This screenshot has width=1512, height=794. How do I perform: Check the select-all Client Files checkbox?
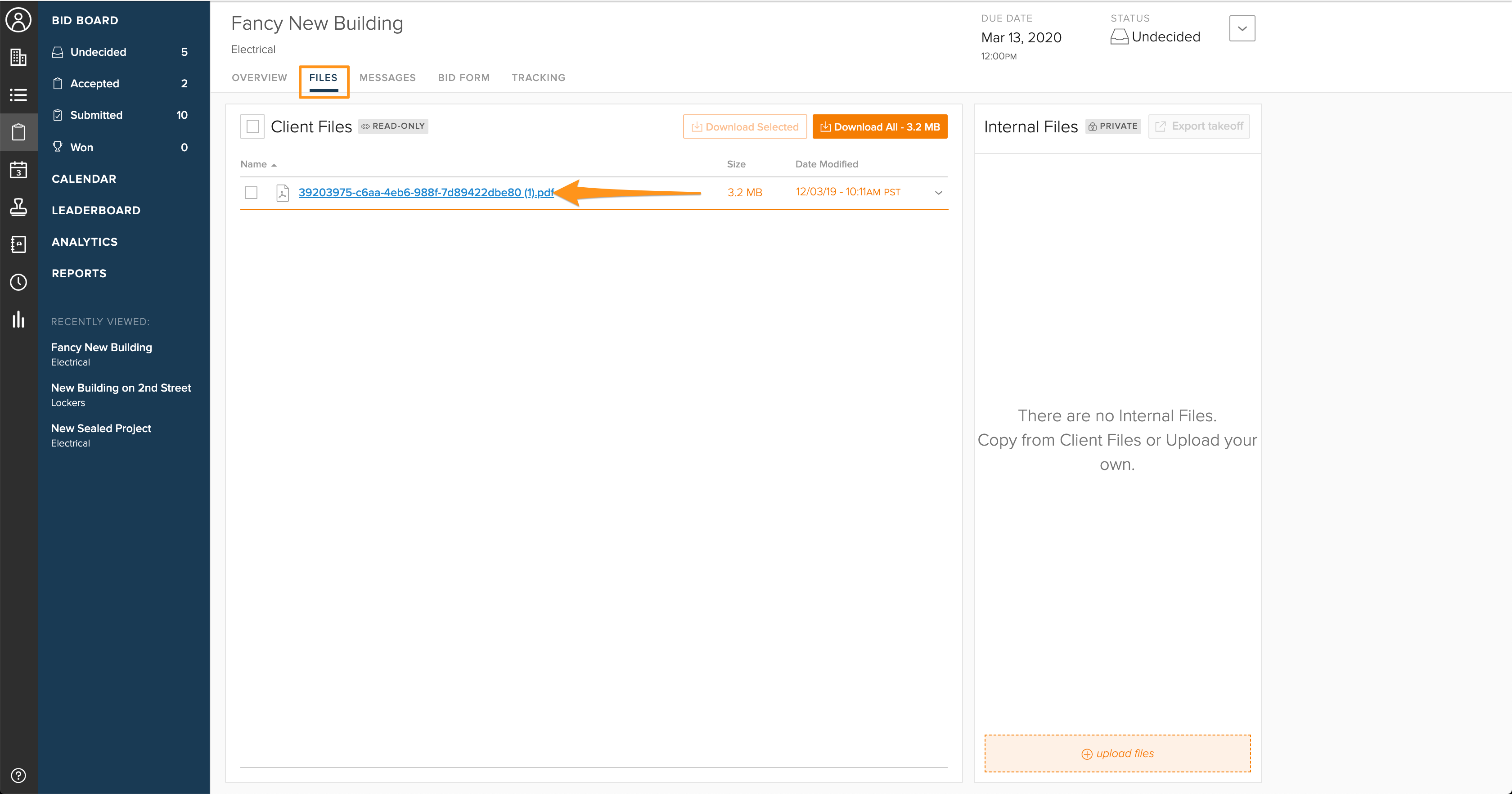252,126
